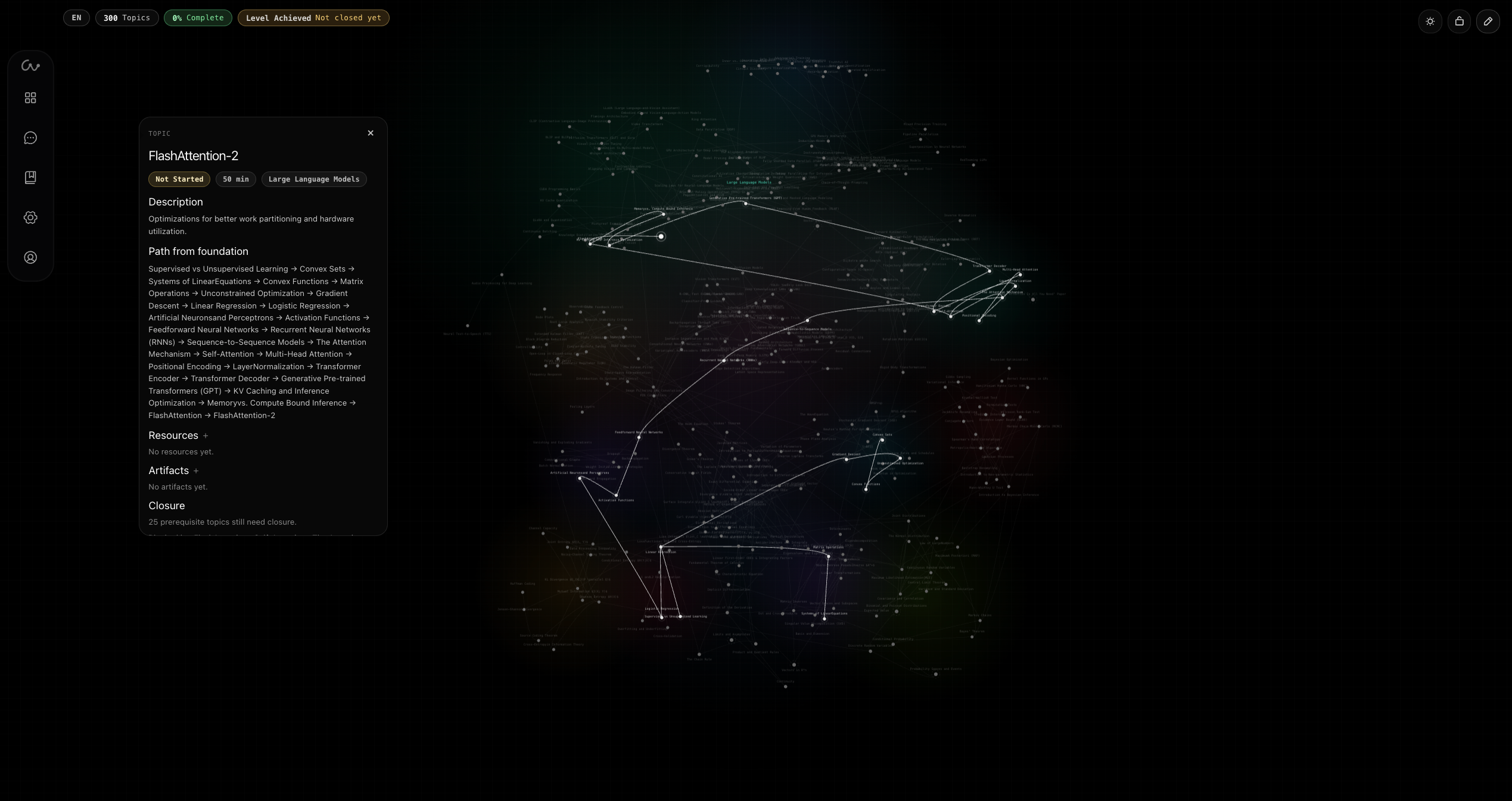Select the Continuous Batching node

tap(540, 236)
